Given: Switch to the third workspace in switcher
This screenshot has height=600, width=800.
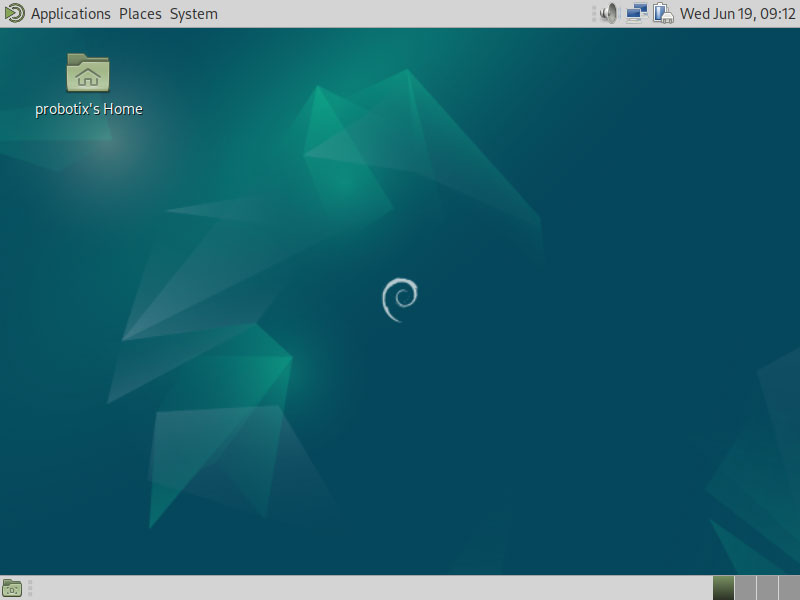Looking at the screenshot, I should pyautogui.click(x=767, y=588).
